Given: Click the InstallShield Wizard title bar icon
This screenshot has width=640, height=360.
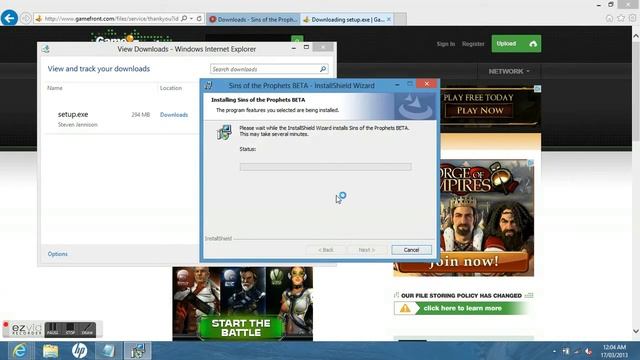Looking at the screenshot, I should click(209, 85).
